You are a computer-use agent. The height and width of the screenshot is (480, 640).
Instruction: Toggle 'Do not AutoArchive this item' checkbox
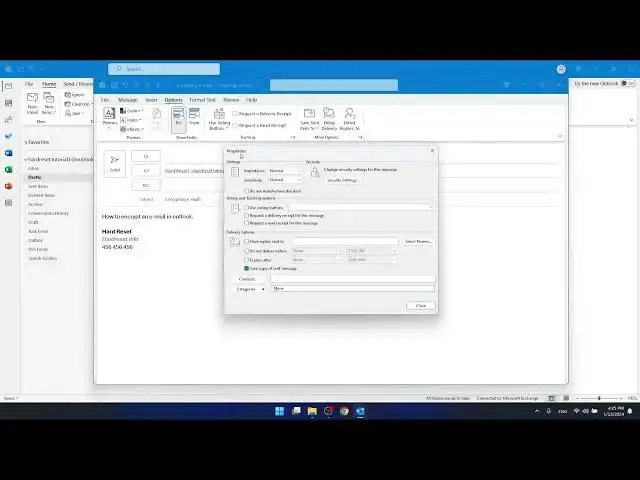(x=246, y=191)
